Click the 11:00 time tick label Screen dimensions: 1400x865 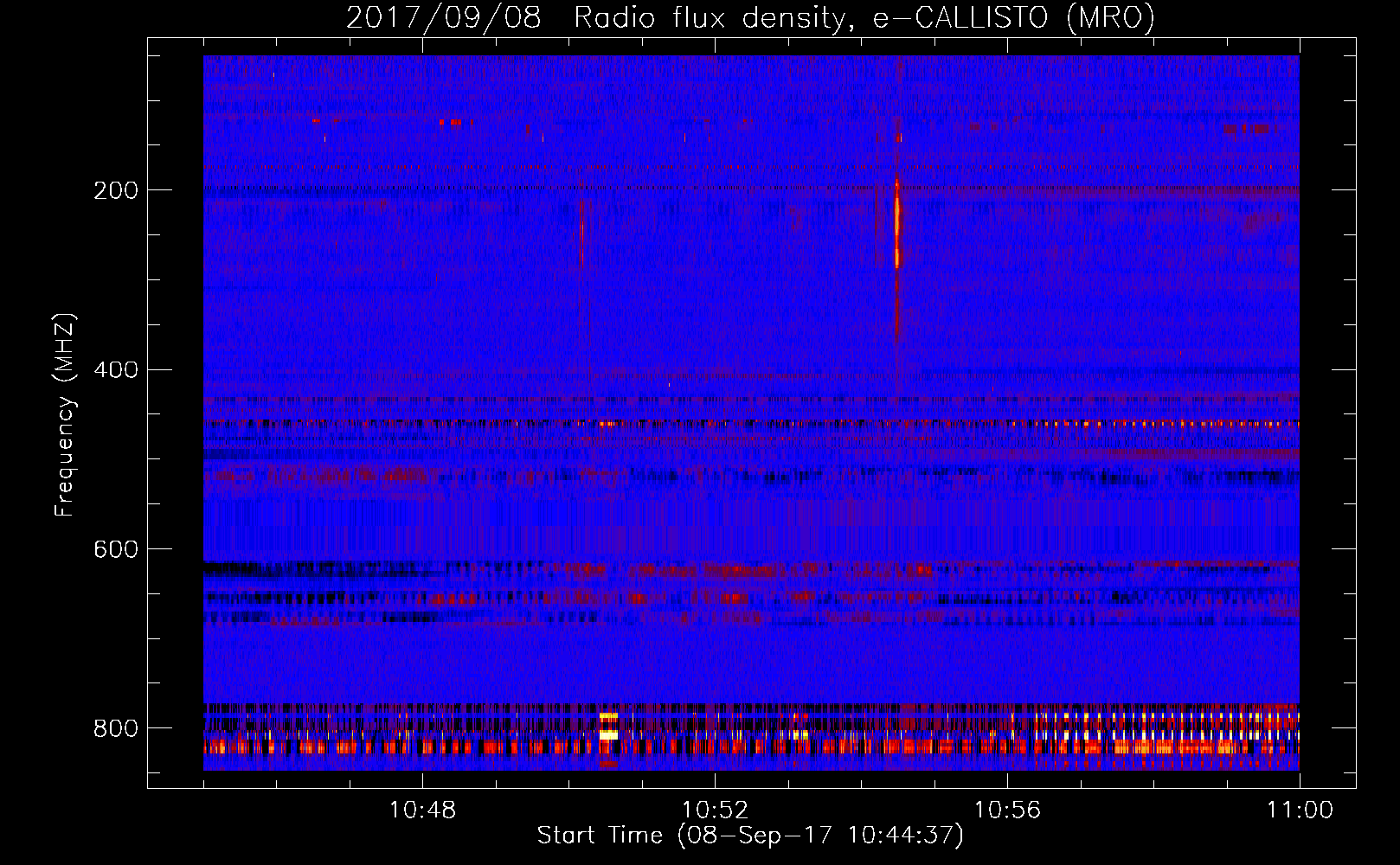(1300, 811)
